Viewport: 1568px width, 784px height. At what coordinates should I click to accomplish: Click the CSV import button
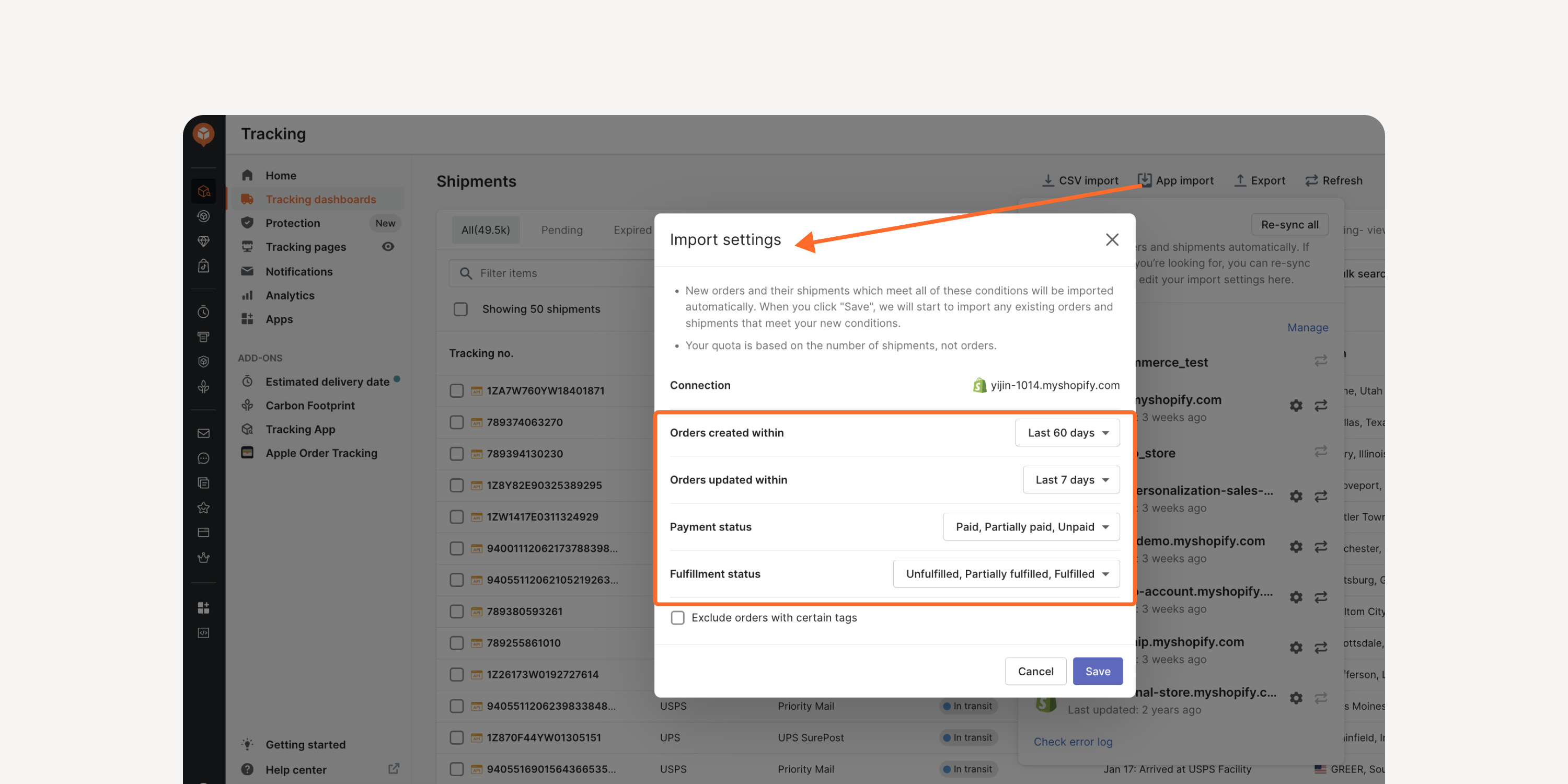(x=1080, y=181)
